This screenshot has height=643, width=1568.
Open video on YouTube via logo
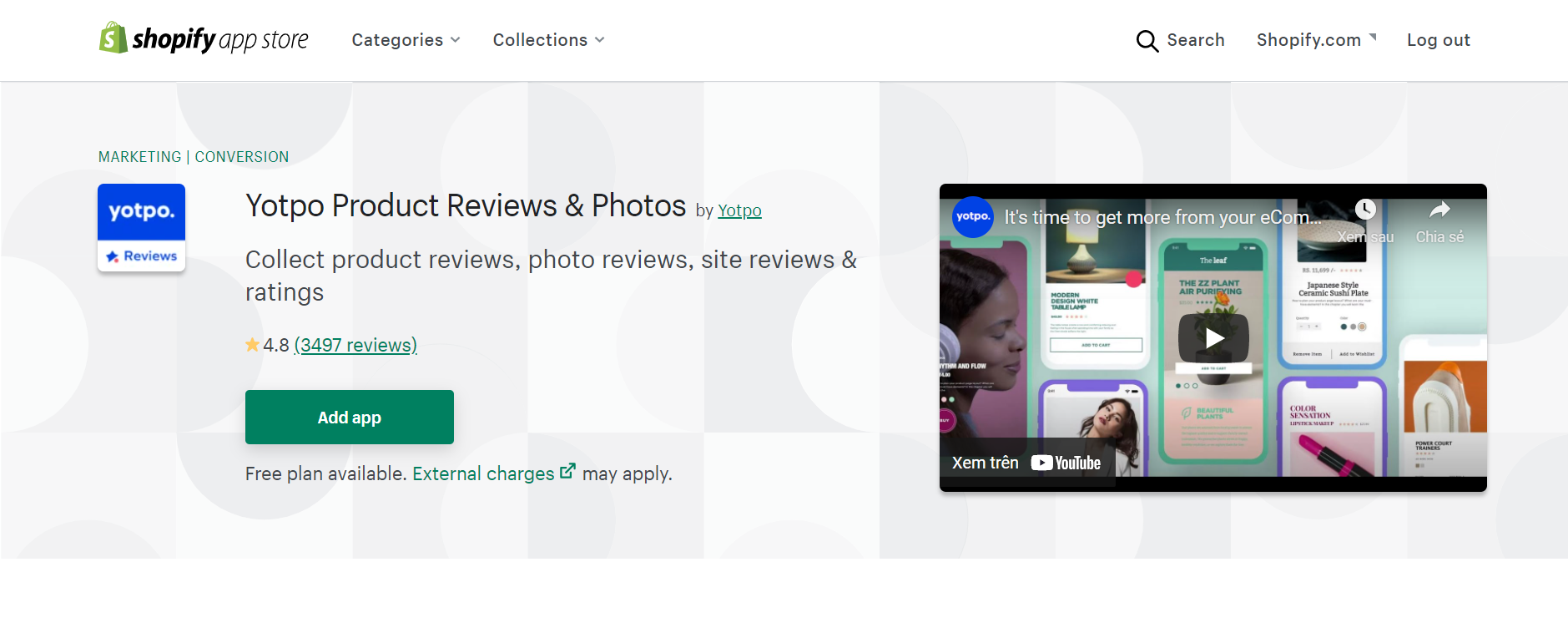click(x=1066, y=463)
